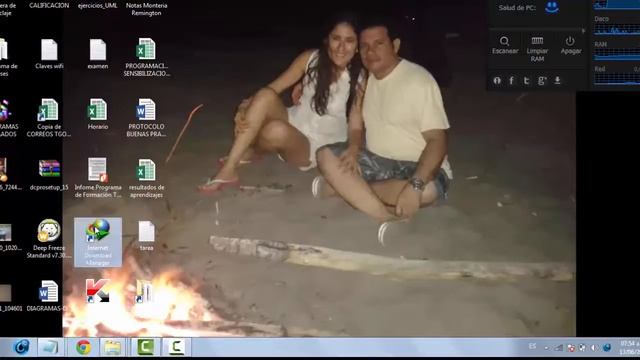Click the Apagar power button
This screenshot has height=360, width=640.
point(571,45)
